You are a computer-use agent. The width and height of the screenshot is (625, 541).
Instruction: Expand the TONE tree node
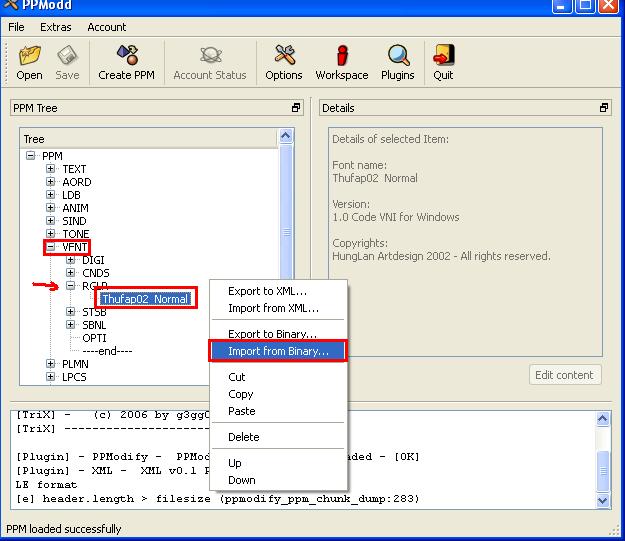pos(50,234)
